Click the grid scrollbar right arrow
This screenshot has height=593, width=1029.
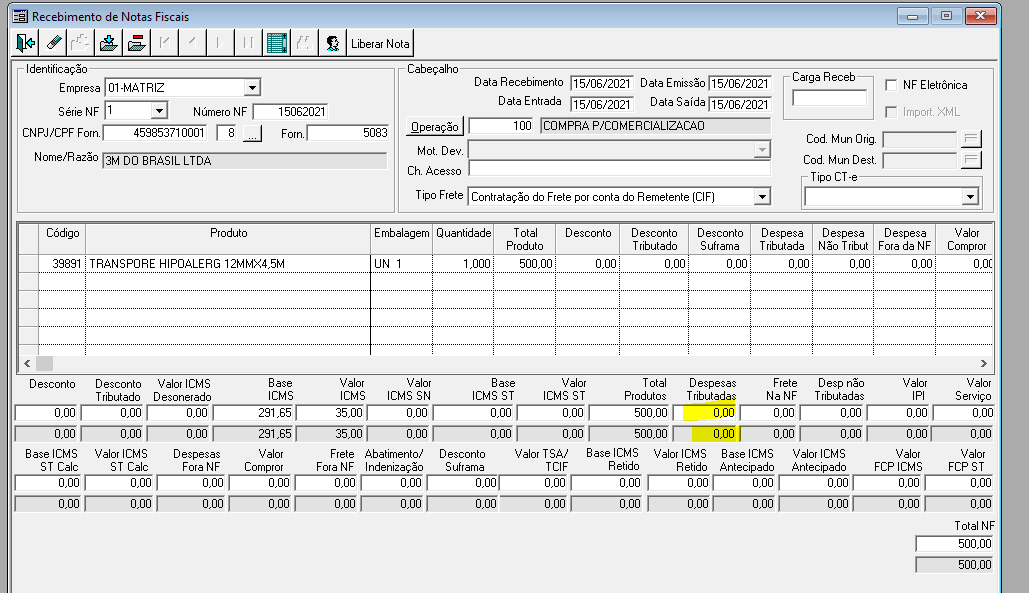click(x=984, y=363)
